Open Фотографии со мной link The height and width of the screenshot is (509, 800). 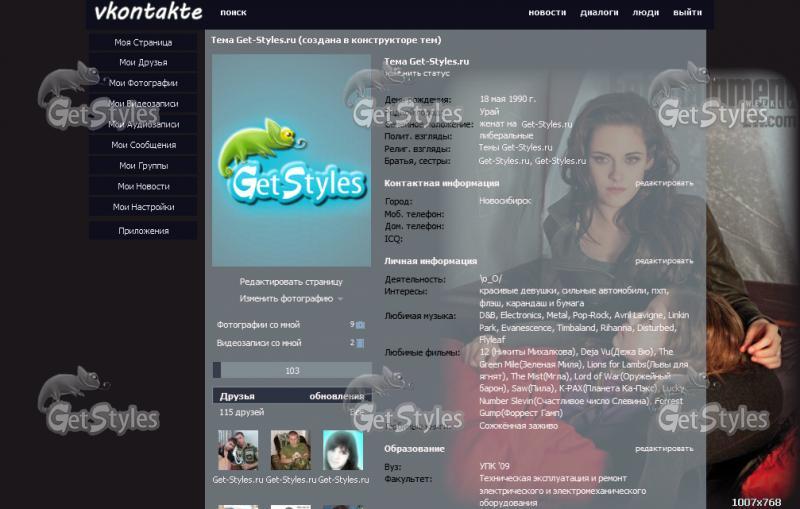point(258,324)
